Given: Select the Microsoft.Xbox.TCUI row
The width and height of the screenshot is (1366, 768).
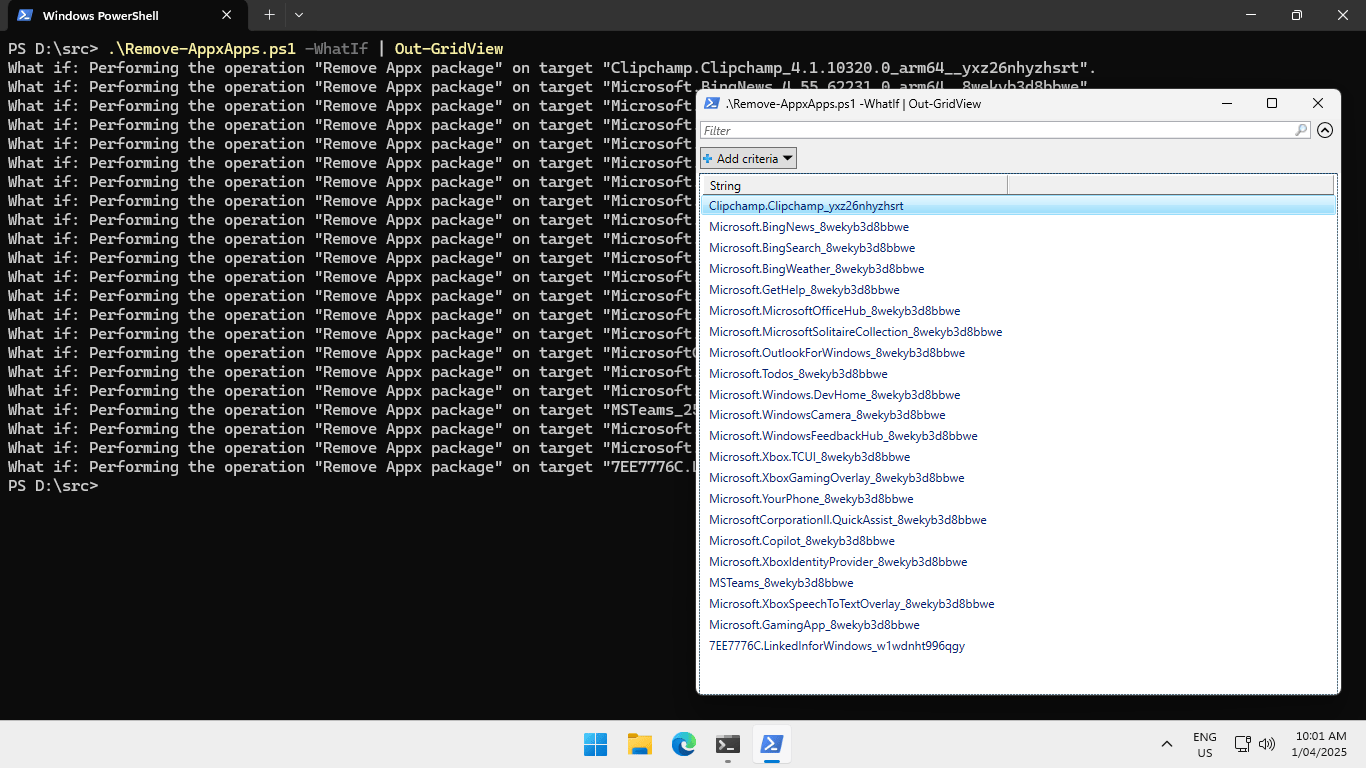Looking at the screenshot, I should [1018, 457].
